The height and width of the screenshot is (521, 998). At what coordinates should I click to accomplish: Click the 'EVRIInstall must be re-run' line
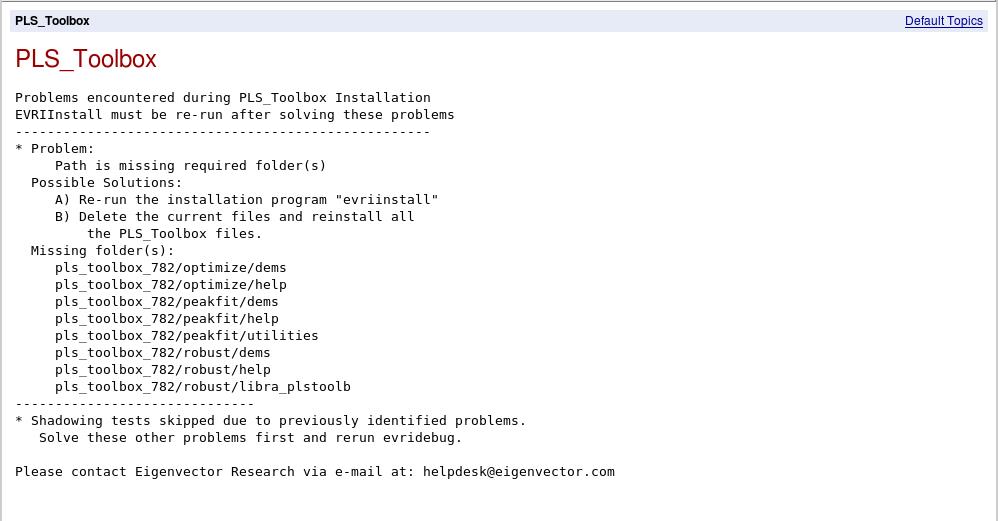235,115
